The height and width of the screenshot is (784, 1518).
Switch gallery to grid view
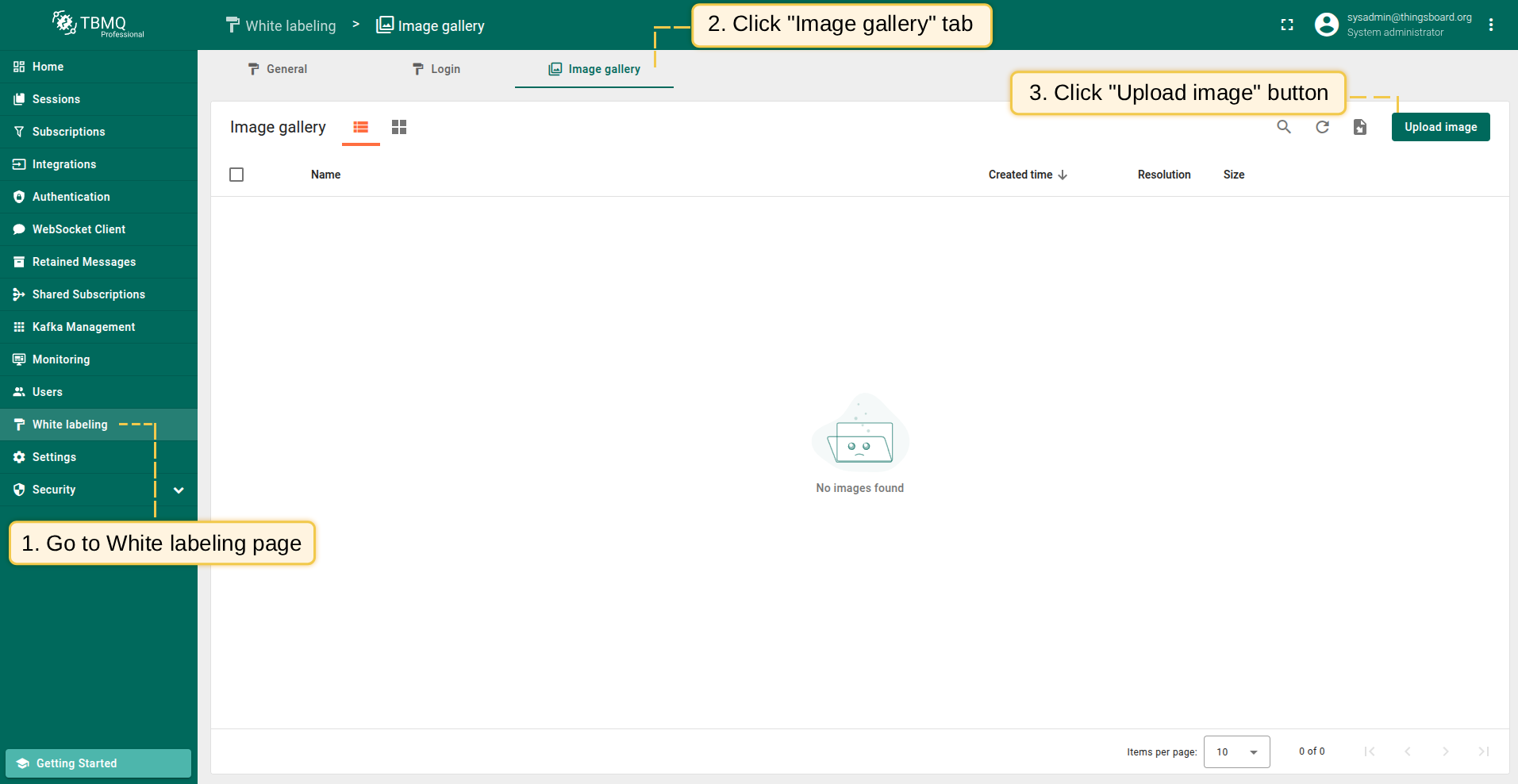[x=399, y=127]
